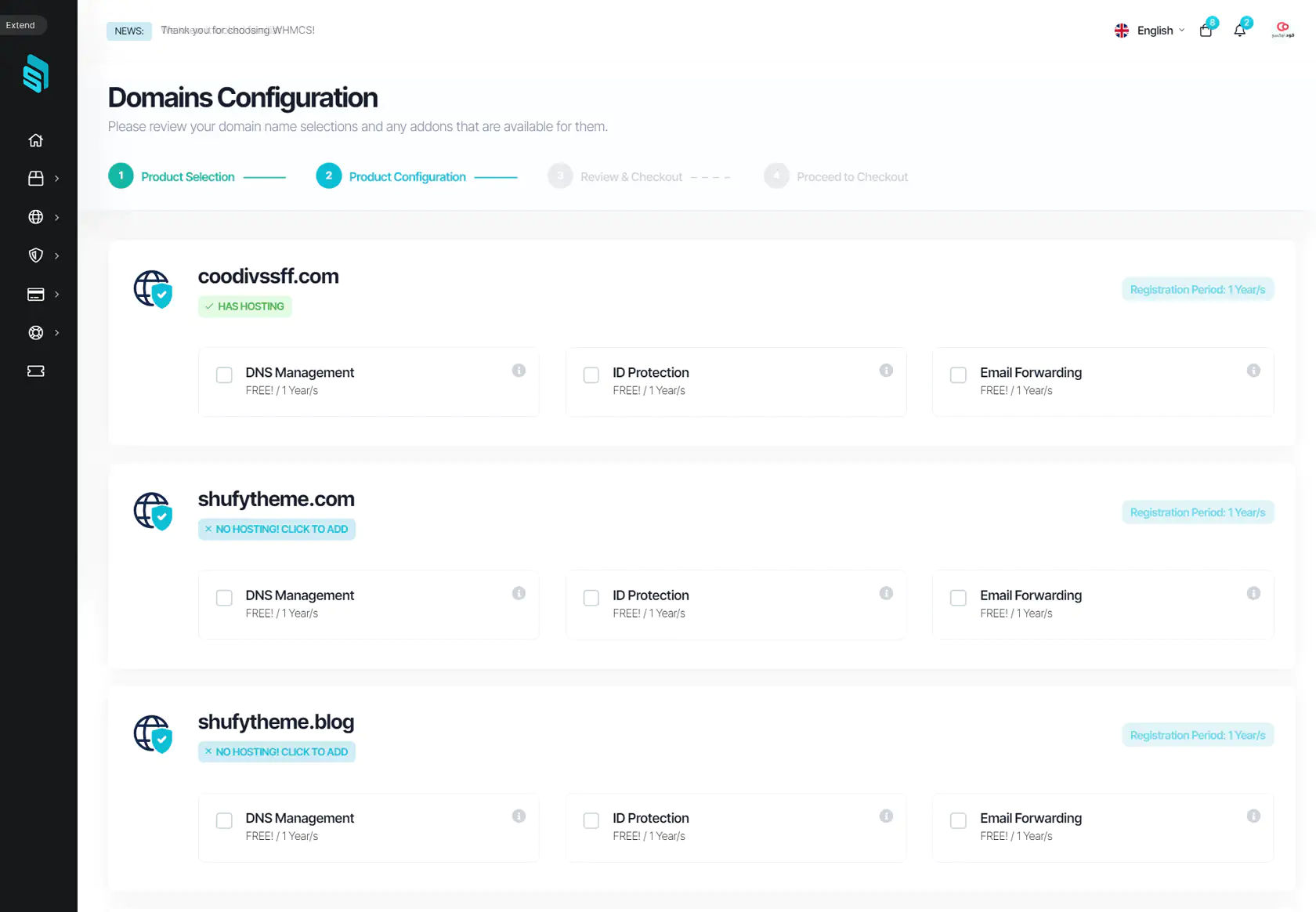Check ID Protection for shufytheme.com
The width and height of the screenshot is (1316, 912).
click(591, 598)
